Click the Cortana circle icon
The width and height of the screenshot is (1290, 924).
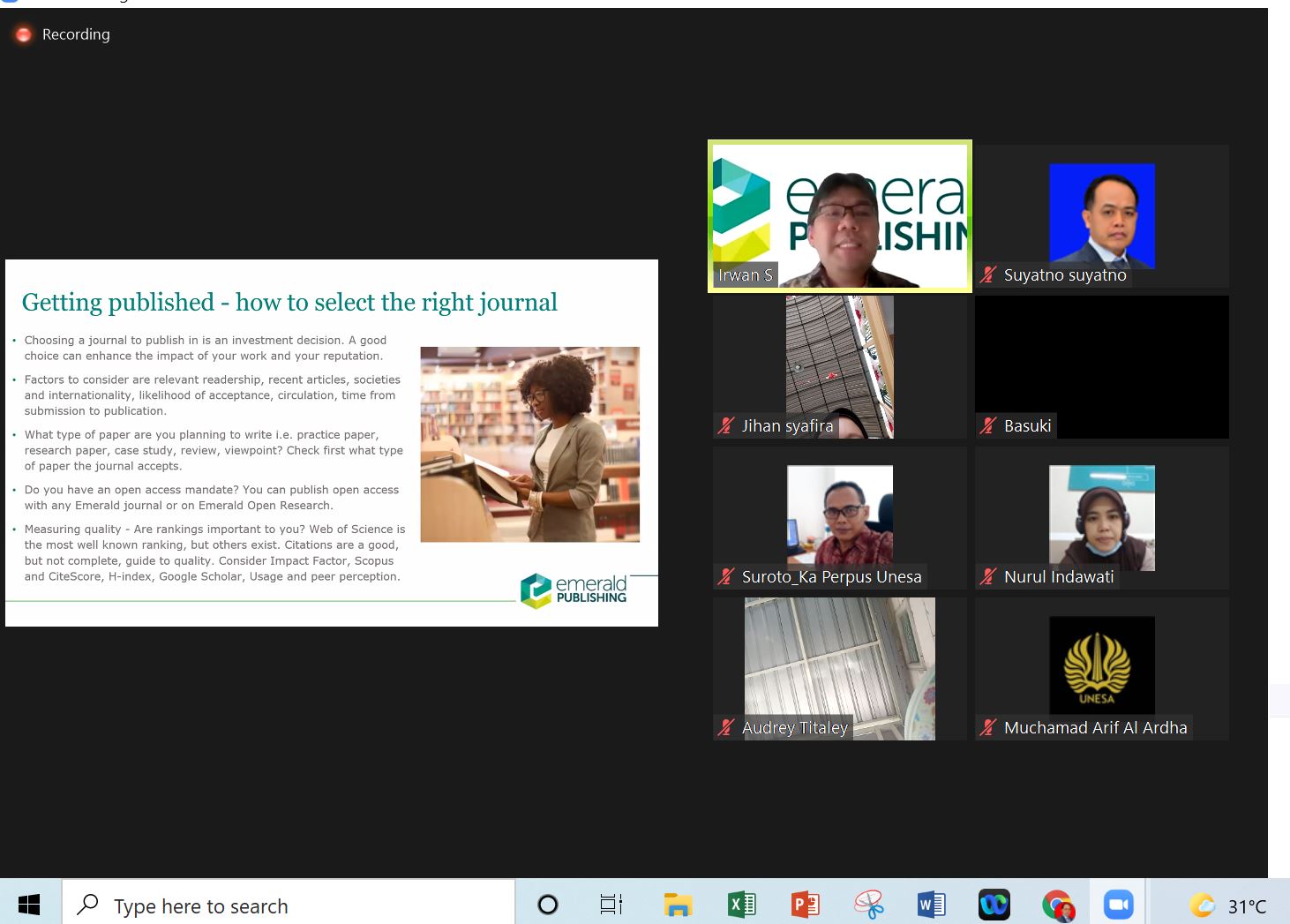click(548, 905)
